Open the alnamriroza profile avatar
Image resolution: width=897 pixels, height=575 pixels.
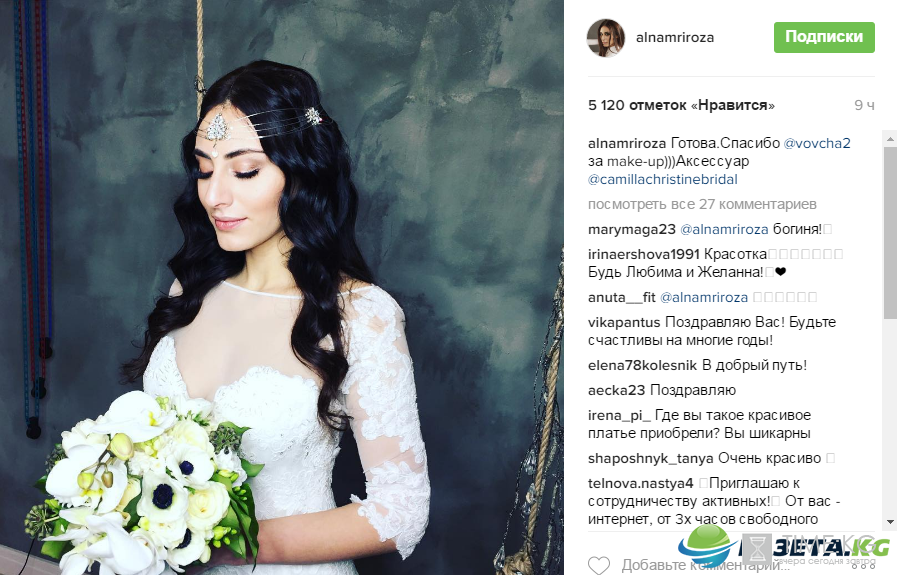pos(606,38)
